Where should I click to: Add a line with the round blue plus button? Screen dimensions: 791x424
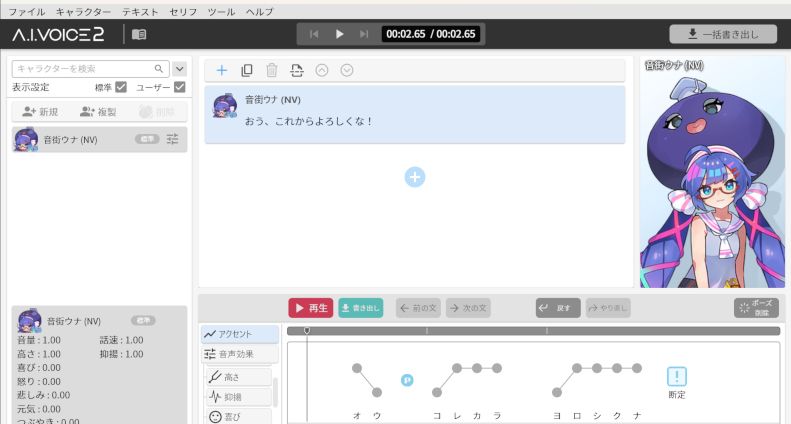coord(415,177)
